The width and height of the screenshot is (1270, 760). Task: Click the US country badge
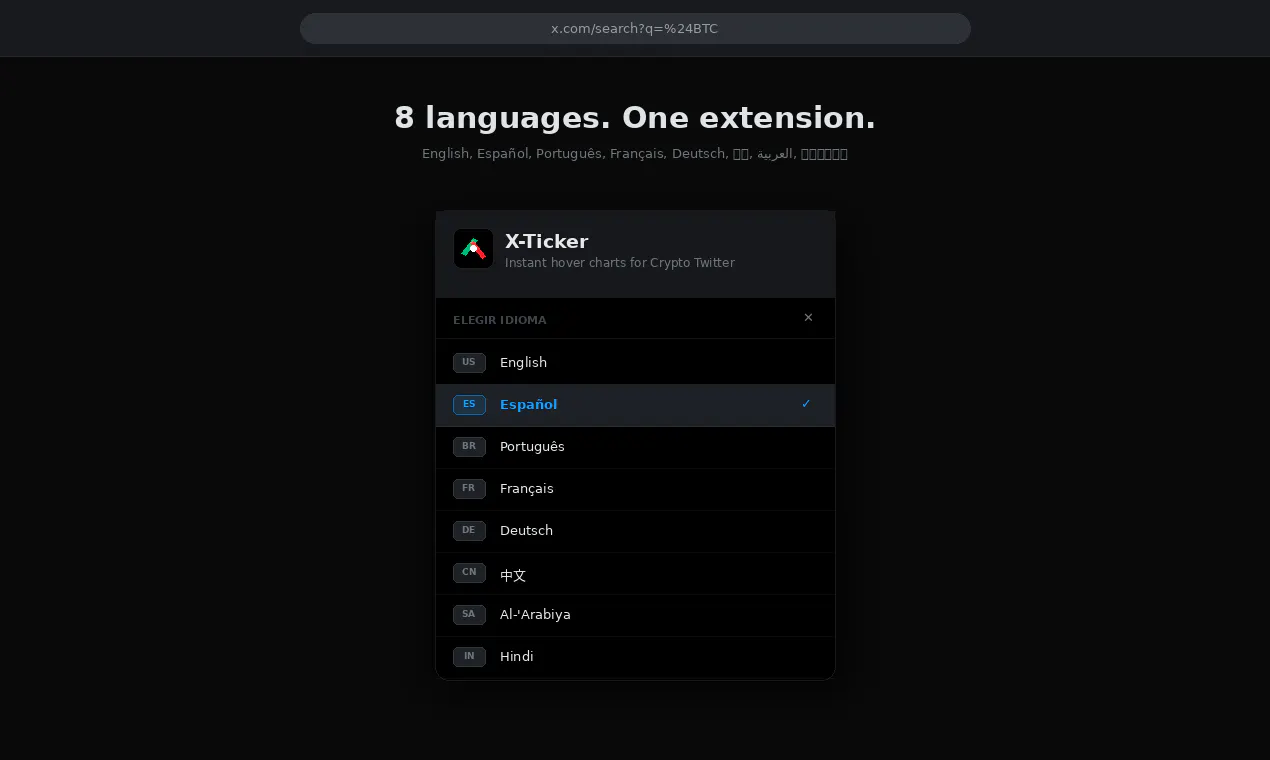(469, 363)
